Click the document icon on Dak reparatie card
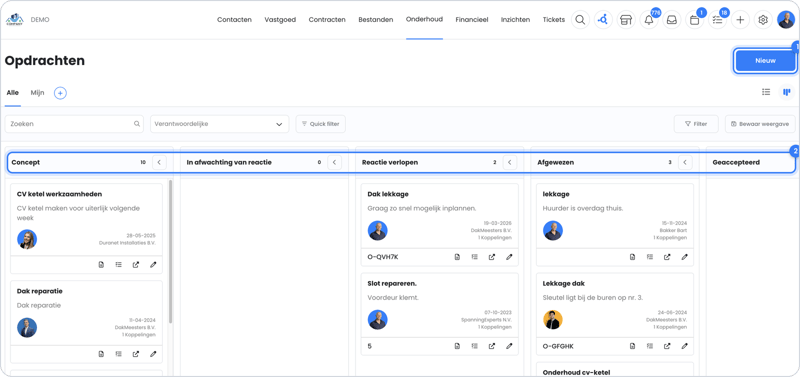The width and height of the screenshot is (800, 377). coord(101,354)
